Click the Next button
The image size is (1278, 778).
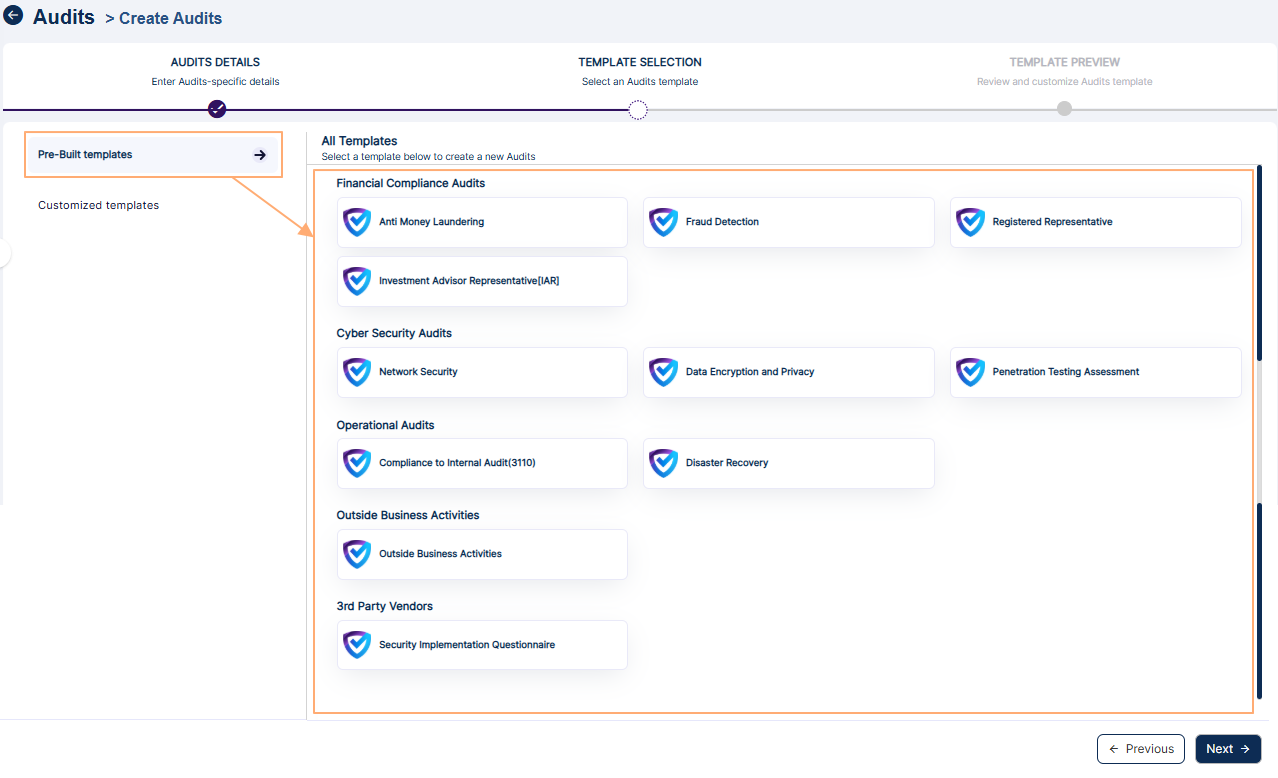1228,748
